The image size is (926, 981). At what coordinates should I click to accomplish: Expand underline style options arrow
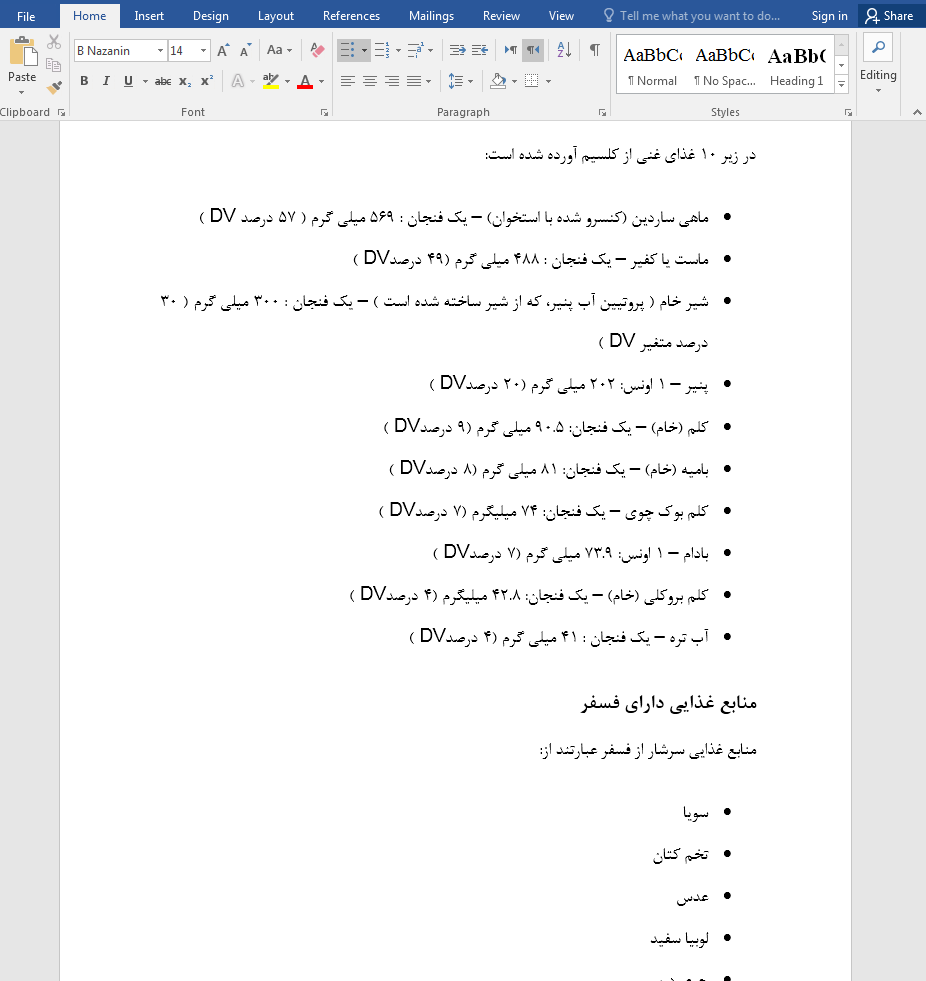(x=145, y=81)
